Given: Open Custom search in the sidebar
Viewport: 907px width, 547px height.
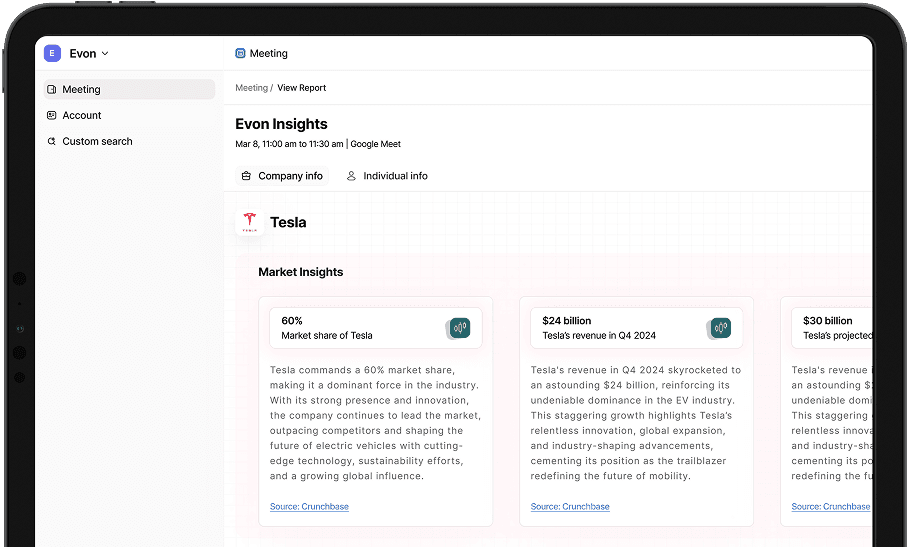Looking at the screenshot, I should point(130,141).
